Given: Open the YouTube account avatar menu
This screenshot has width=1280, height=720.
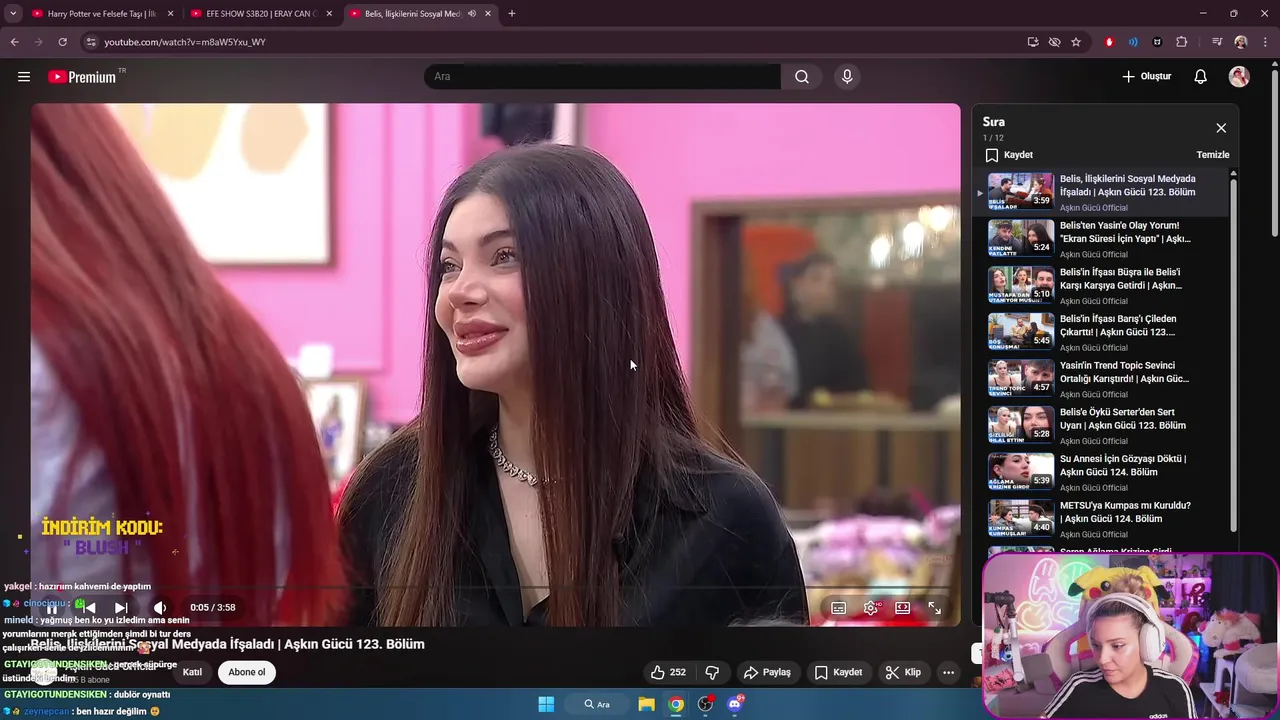Looking at the screenshot, I should pyautogui.click(x=1239, y=77).
